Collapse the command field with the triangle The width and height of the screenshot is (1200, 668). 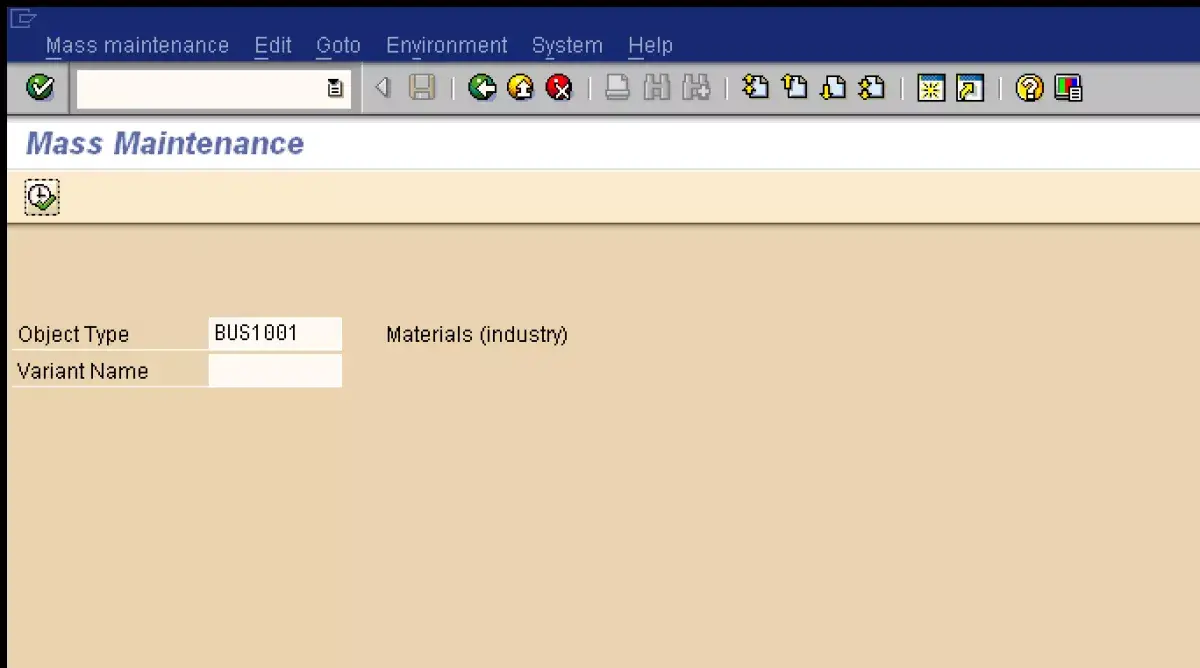coord(382,88)
